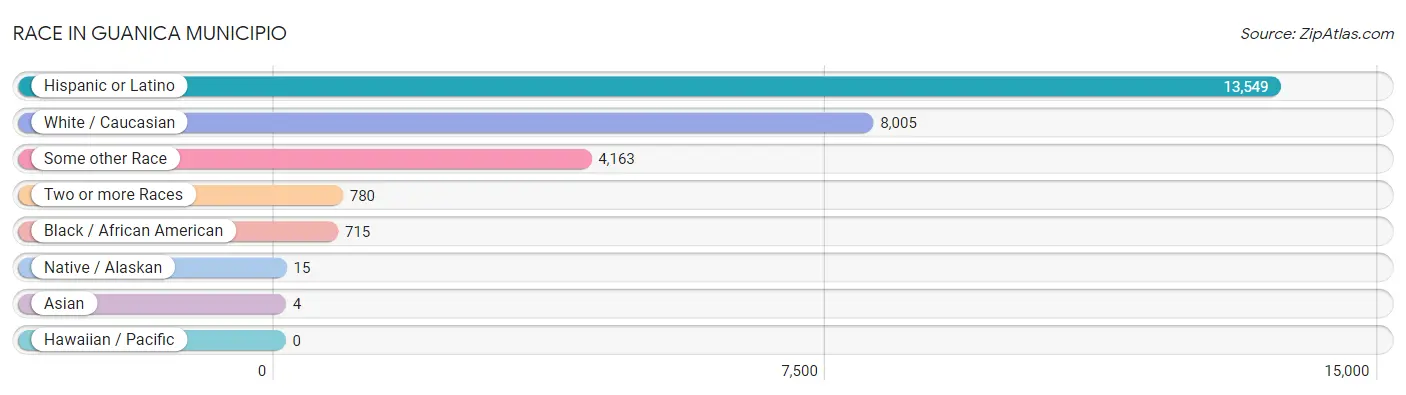
Task: Select the Some other Race label pill
Action: [x=106, y=158]
